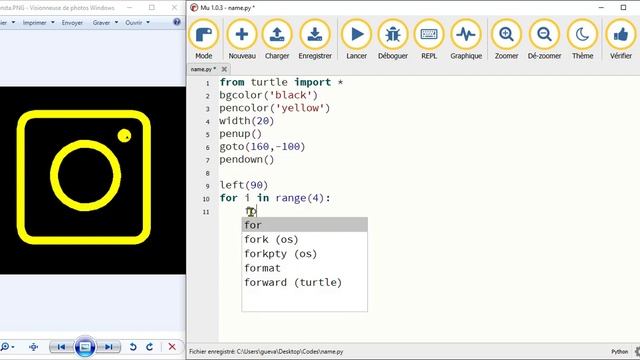Check code with Vérifier
The width and height of the screenshot is (640, 360).
(x=620, y=40)
